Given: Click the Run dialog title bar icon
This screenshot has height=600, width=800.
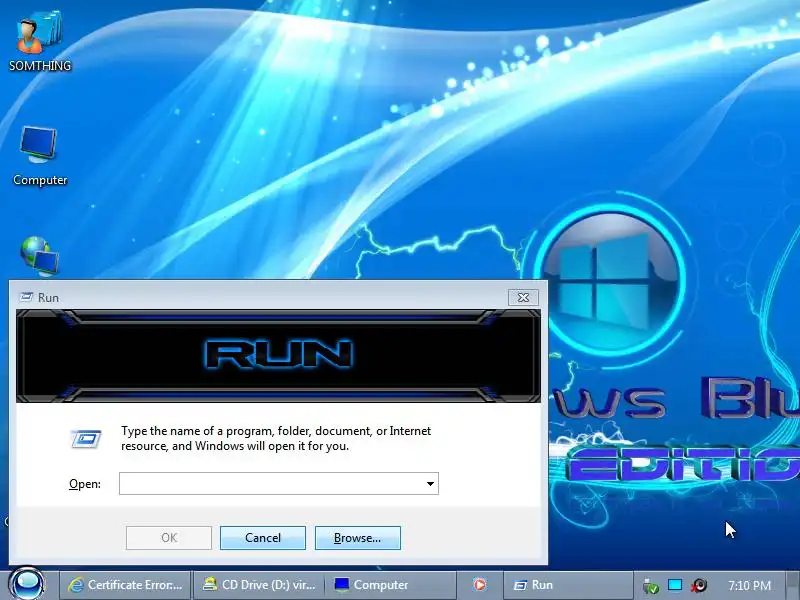Looking at the screenshot, I should click(26, 297).
